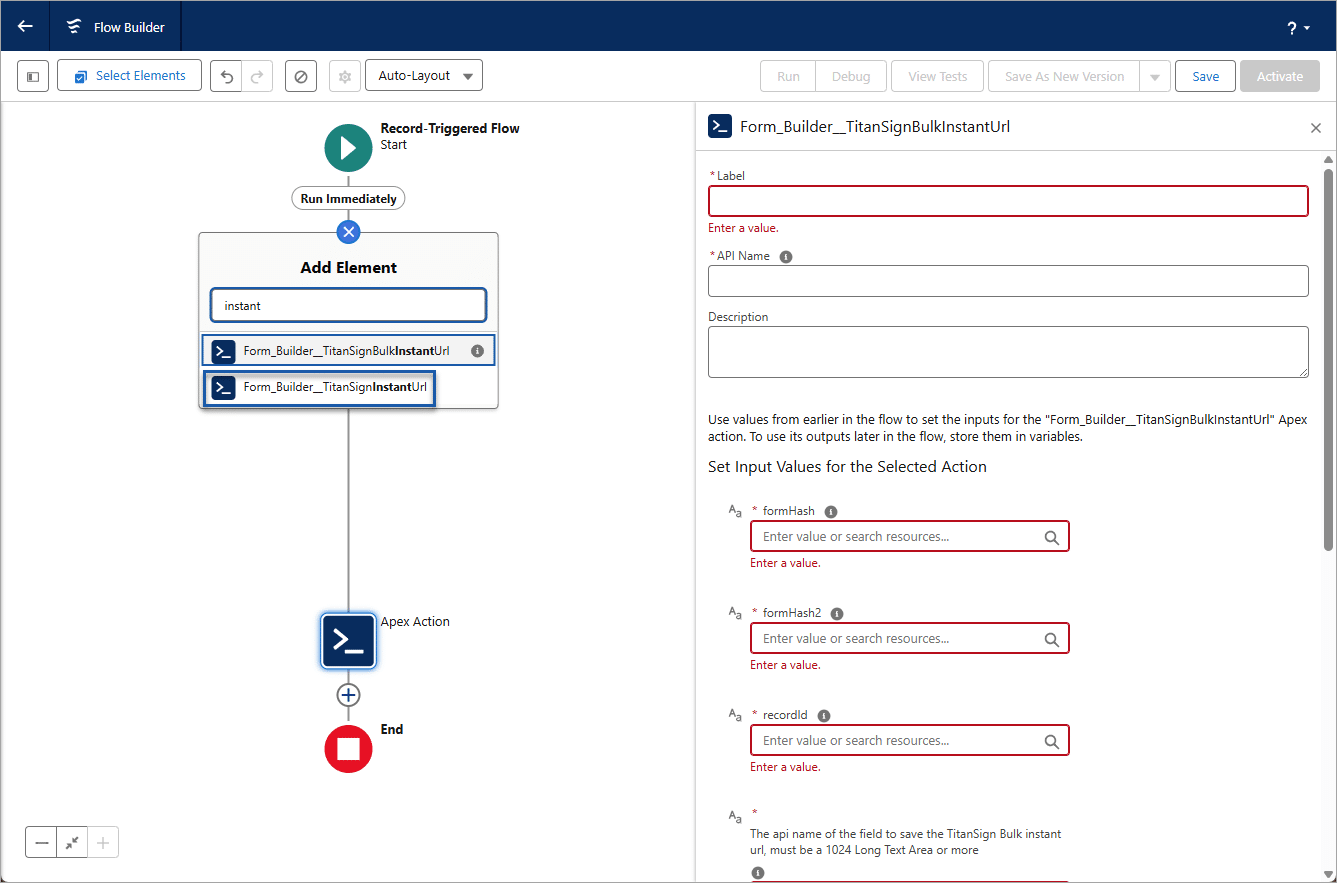Click the green Start play icon
This screenshot has height=883, width=1337.
click(x=348, y=148)
